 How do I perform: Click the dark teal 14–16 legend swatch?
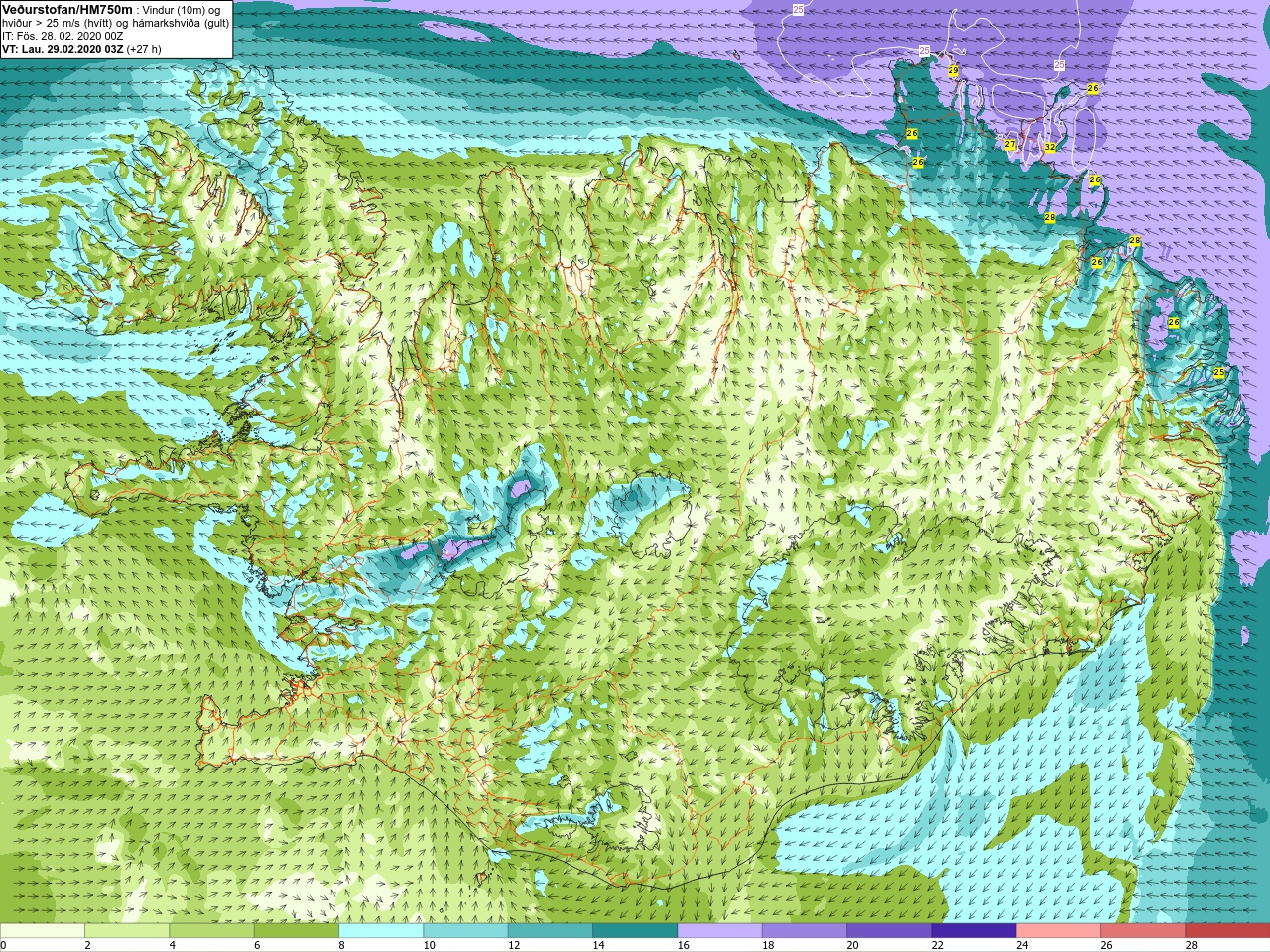(635, 931)
